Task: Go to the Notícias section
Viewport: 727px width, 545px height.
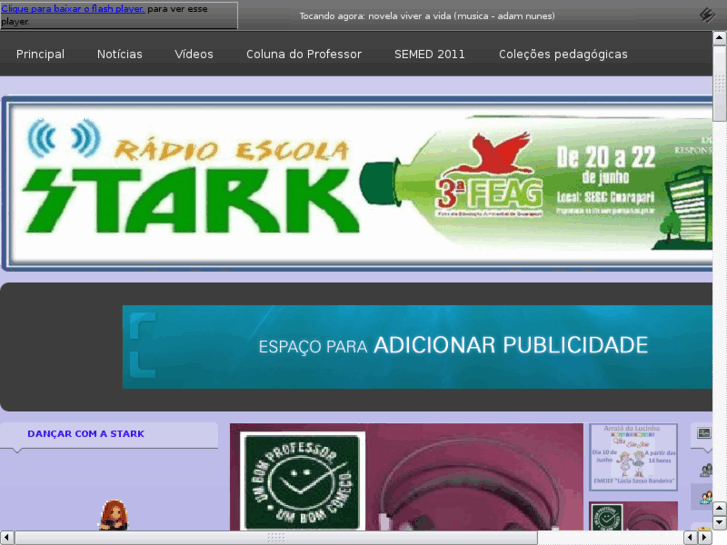Action: (120, 54)
